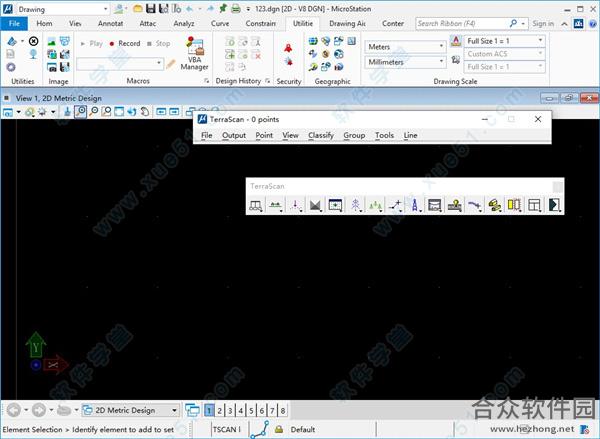Switch to the Drawing Aids ribbon tab
Viewport: 600px width, 439px height.
click(x=347, y=23)
